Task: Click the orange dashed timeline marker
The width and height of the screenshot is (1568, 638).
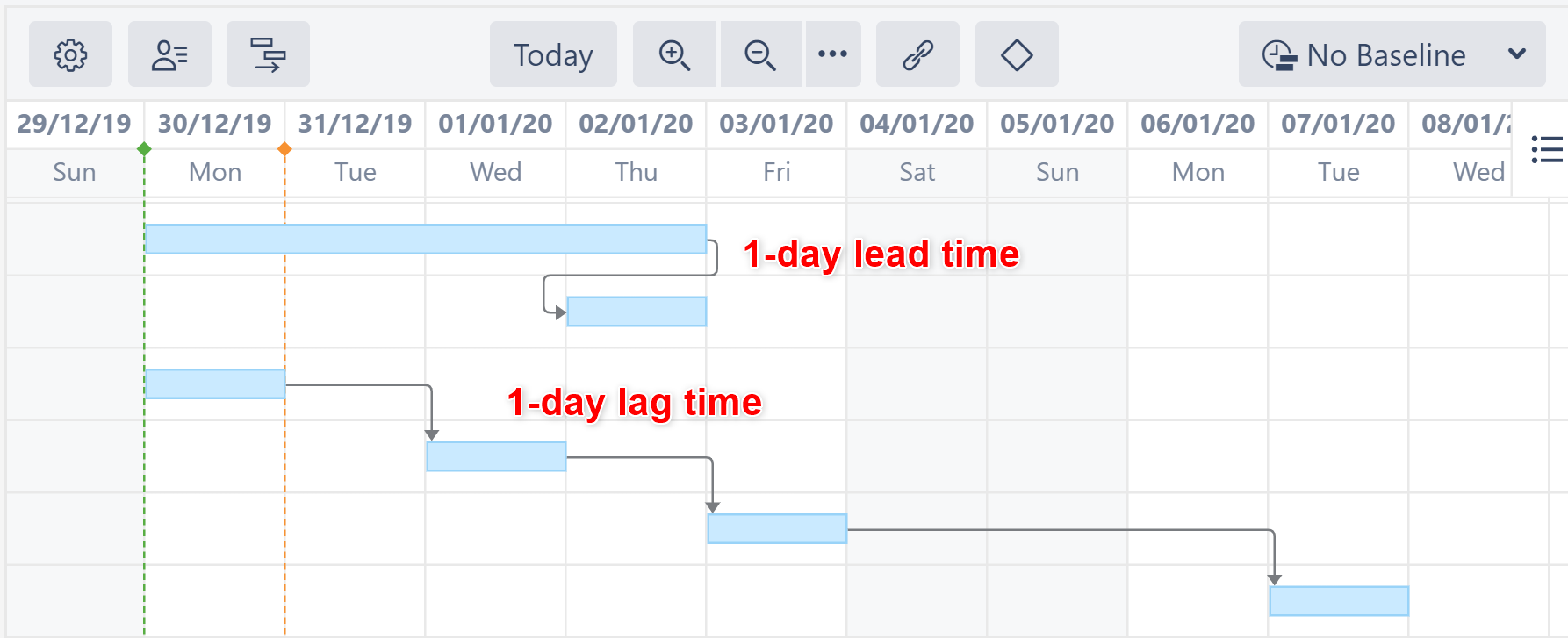Action: pos(285,149)
